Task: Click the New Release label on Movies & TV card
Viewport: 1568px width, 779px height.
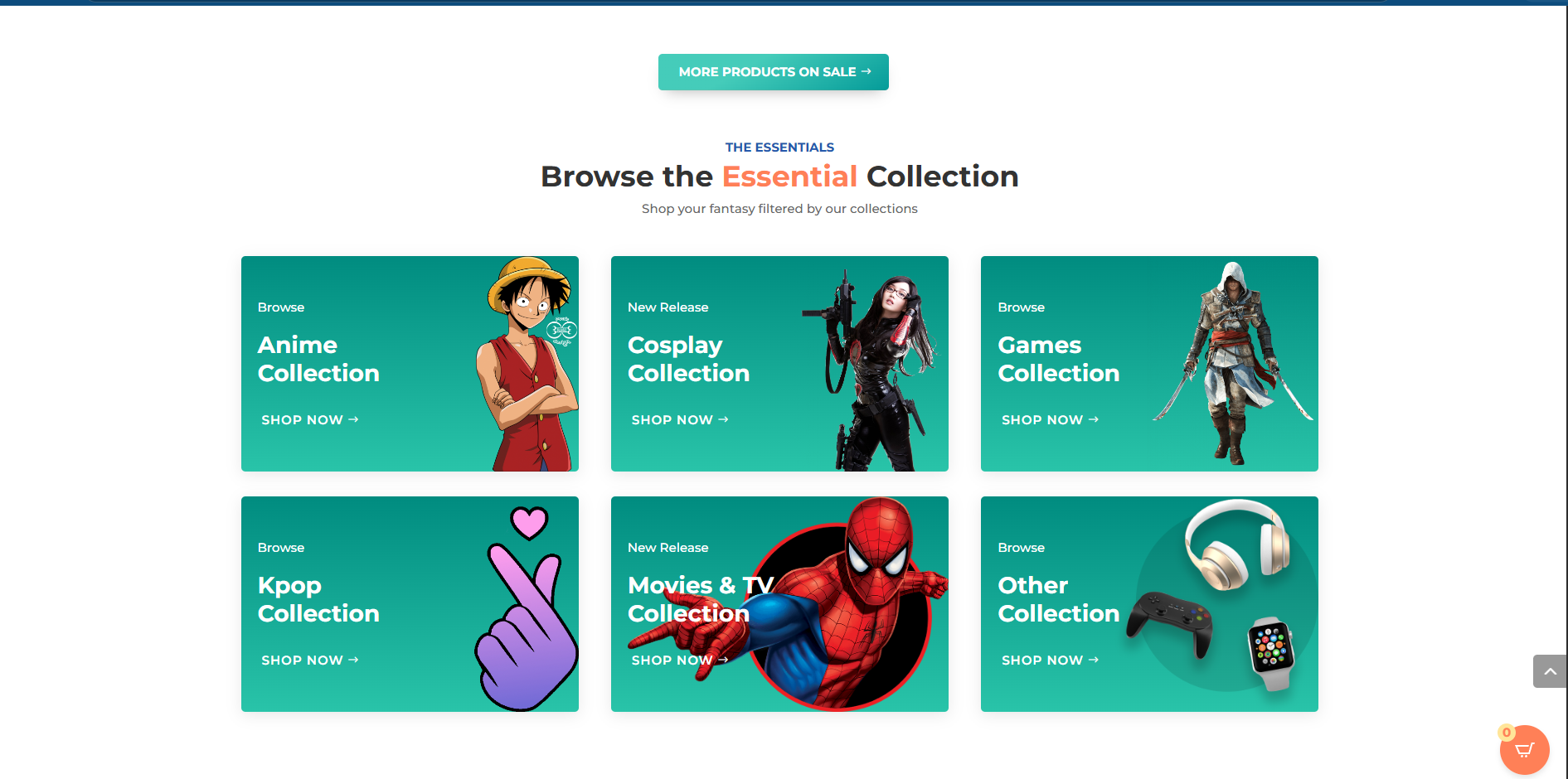Action: coord(668,548)
